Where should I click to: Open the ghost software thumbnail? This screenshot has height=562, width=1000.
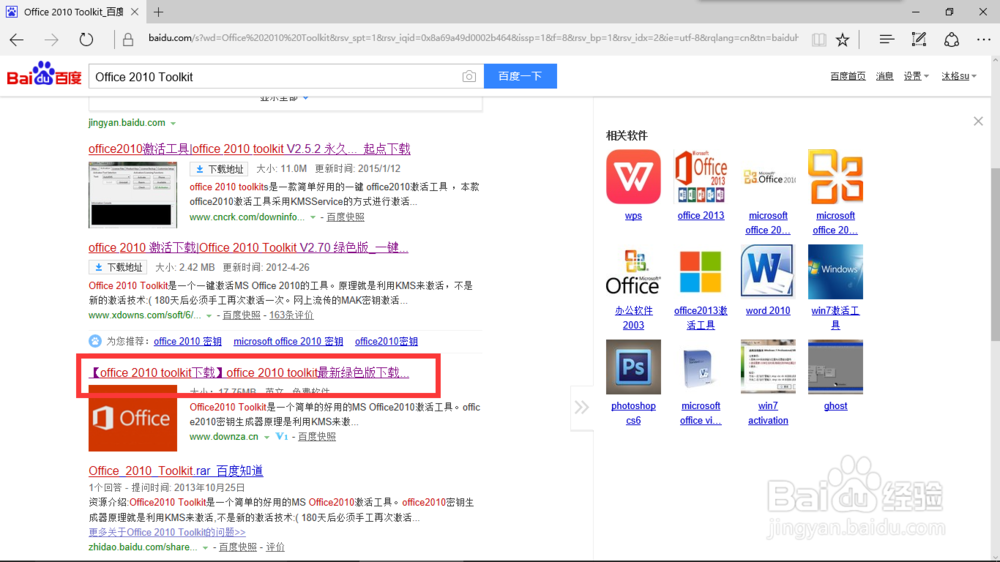835,367
